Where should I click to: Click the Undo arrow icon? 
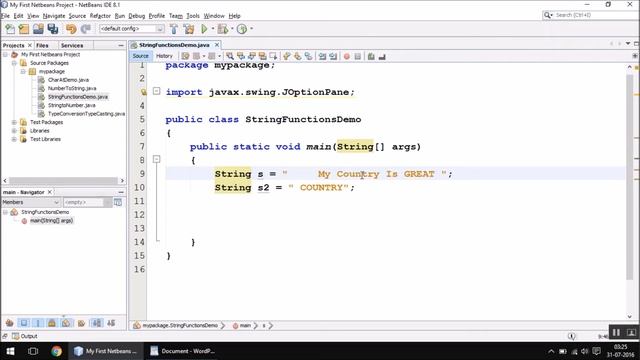[71, 29]
